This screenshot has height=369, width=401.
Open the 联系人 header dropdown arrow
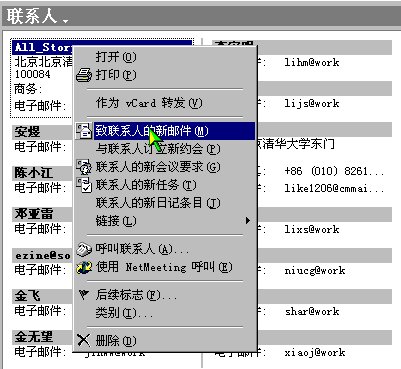point(65,21)
